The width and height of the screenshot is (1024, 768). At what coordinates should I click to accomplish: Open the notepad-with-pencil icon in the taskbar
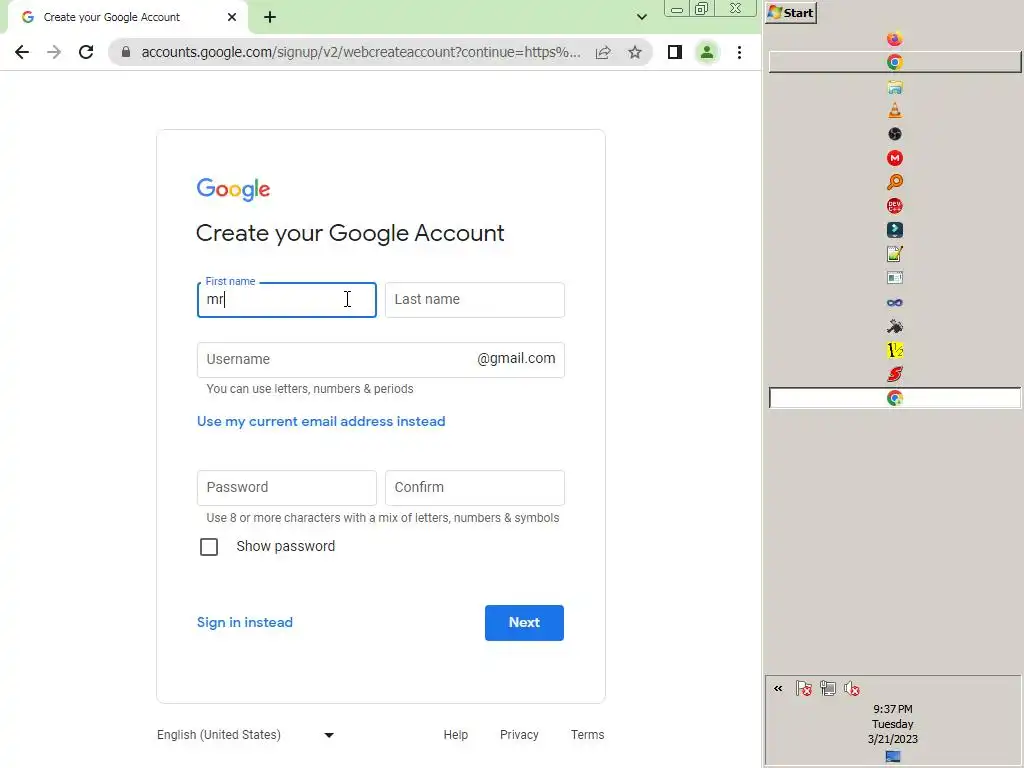[x=895, y=254]
